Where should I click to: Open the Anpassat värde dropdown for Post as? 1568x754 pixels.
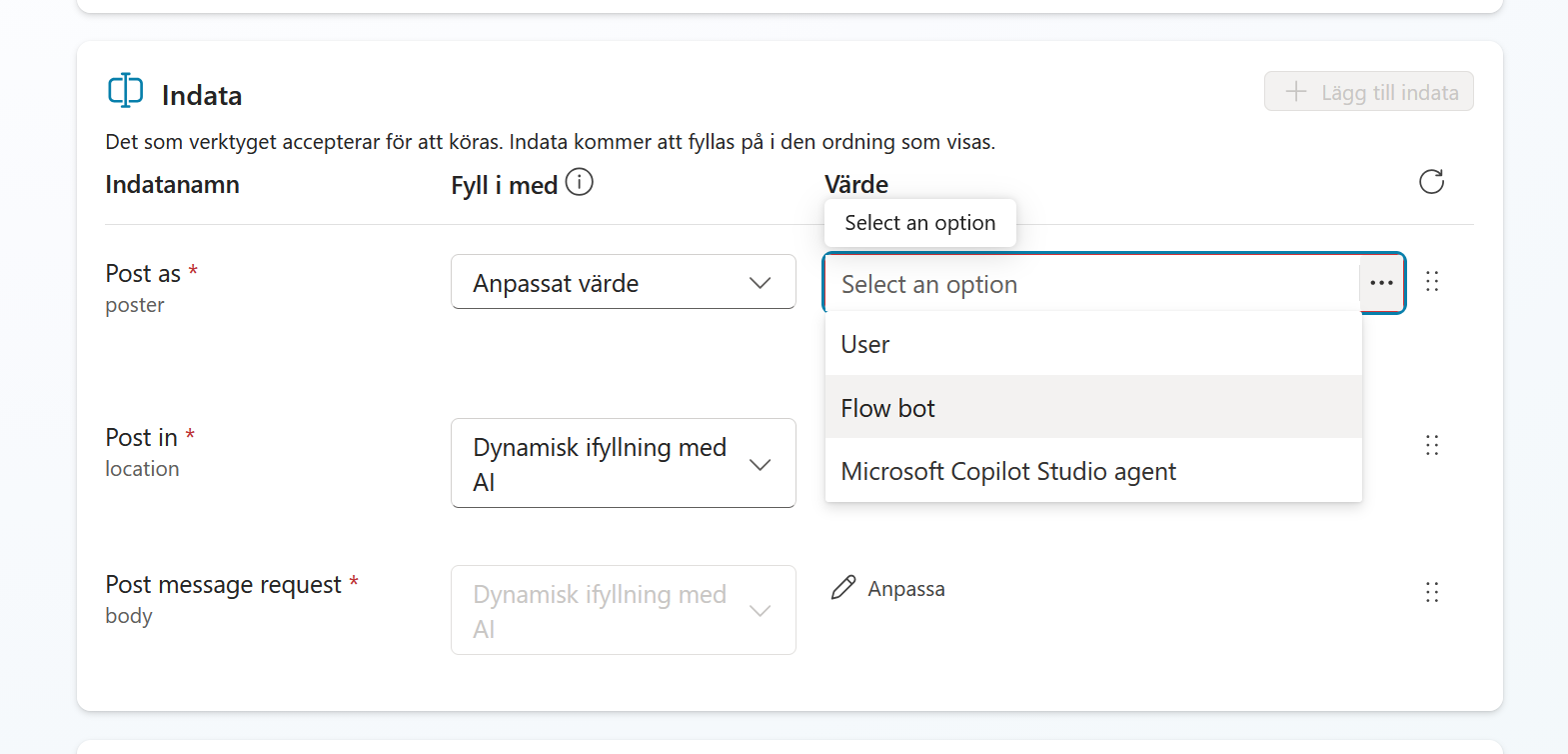click(624, 282)
